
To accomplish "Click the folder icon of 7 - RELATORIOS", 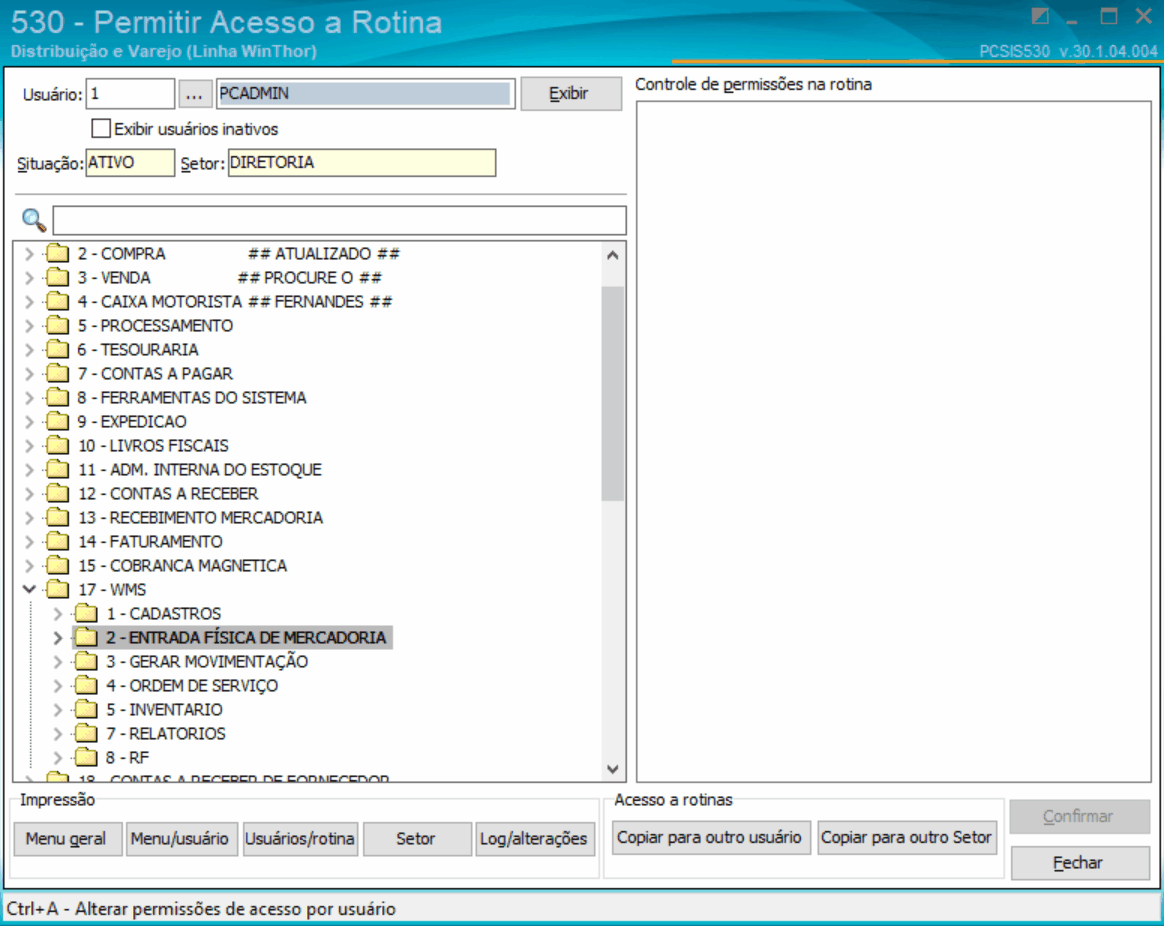I will click(86, 734).
